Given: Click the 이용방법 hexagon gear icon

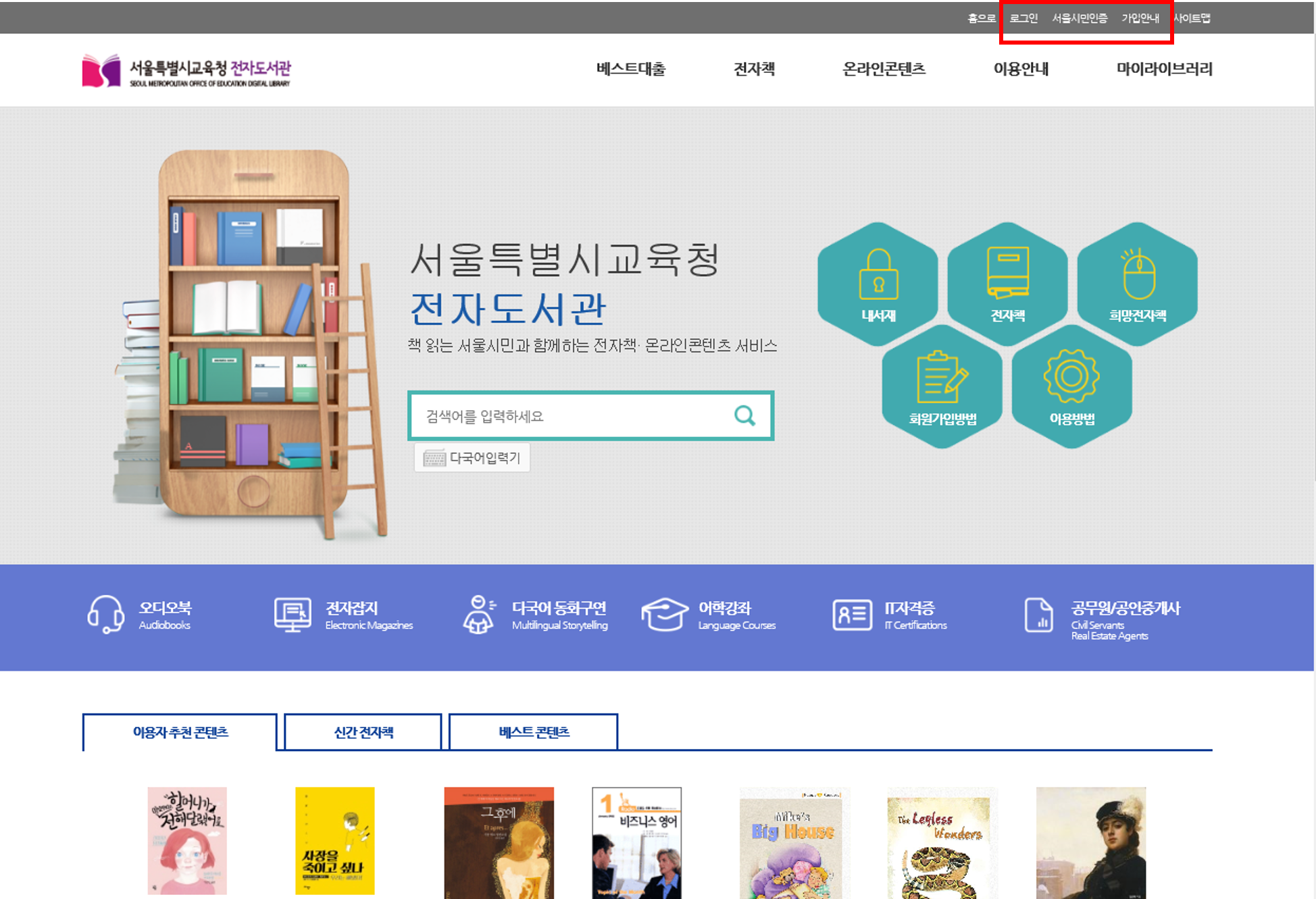Looking at the screenshot, I should [1071, 376].
